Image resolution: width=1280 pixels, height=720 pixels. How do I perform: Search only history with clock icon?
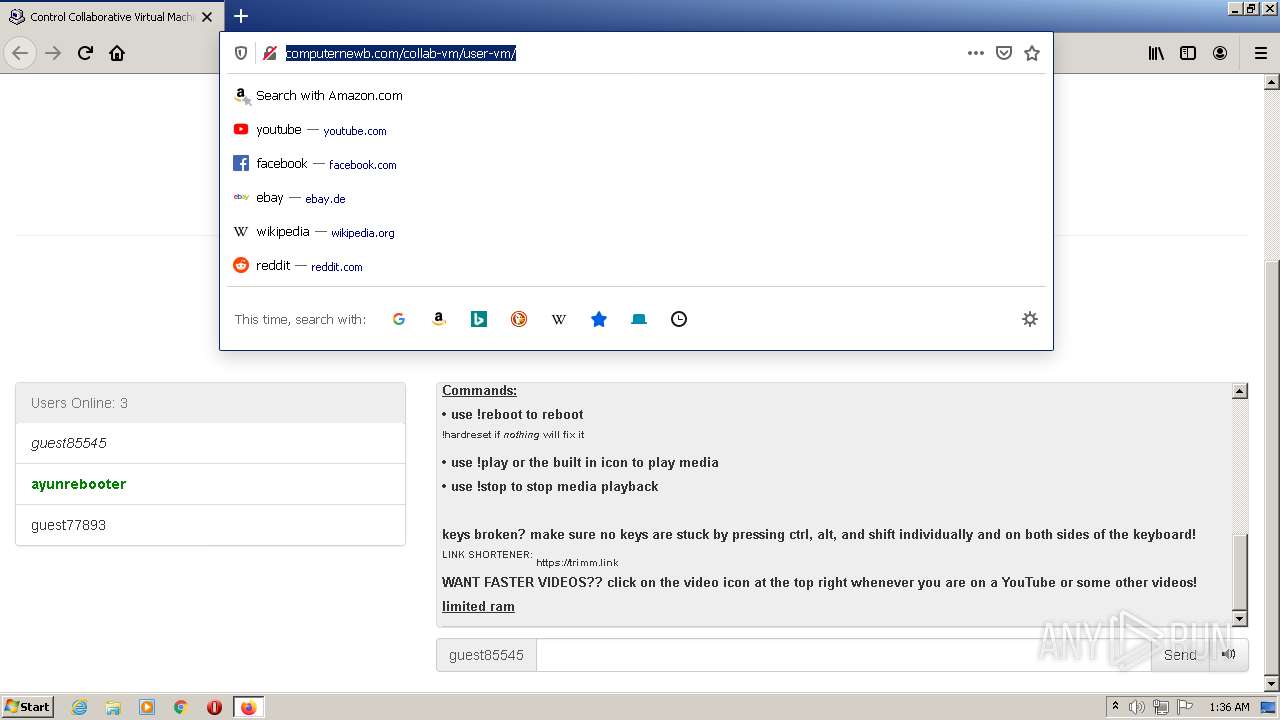(x=679, y=319)
